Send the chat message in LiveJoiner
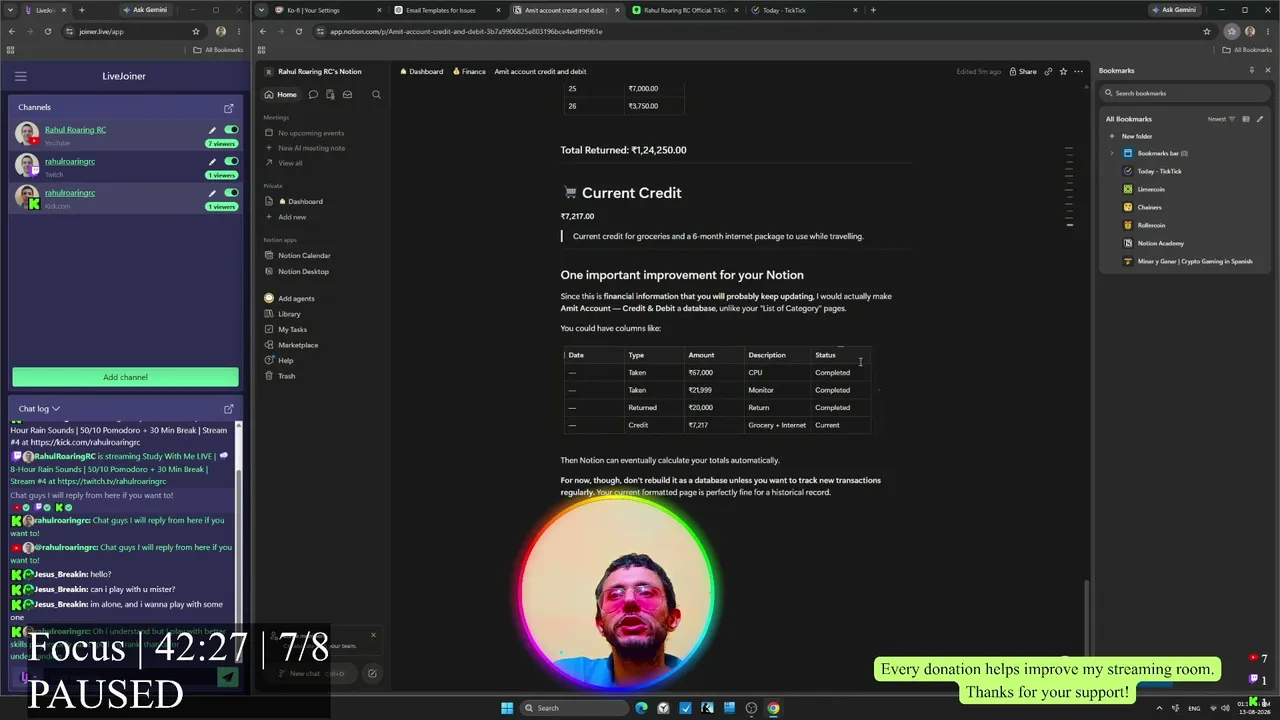This screenshot has width=1280, height=720. click(x=228, y=677)
